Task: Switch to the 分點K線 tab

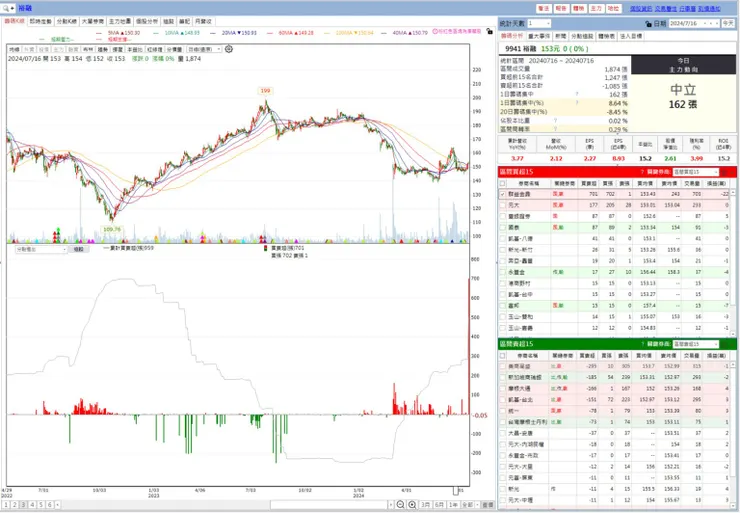Action: pyautogui.click(x=67, y=22)
